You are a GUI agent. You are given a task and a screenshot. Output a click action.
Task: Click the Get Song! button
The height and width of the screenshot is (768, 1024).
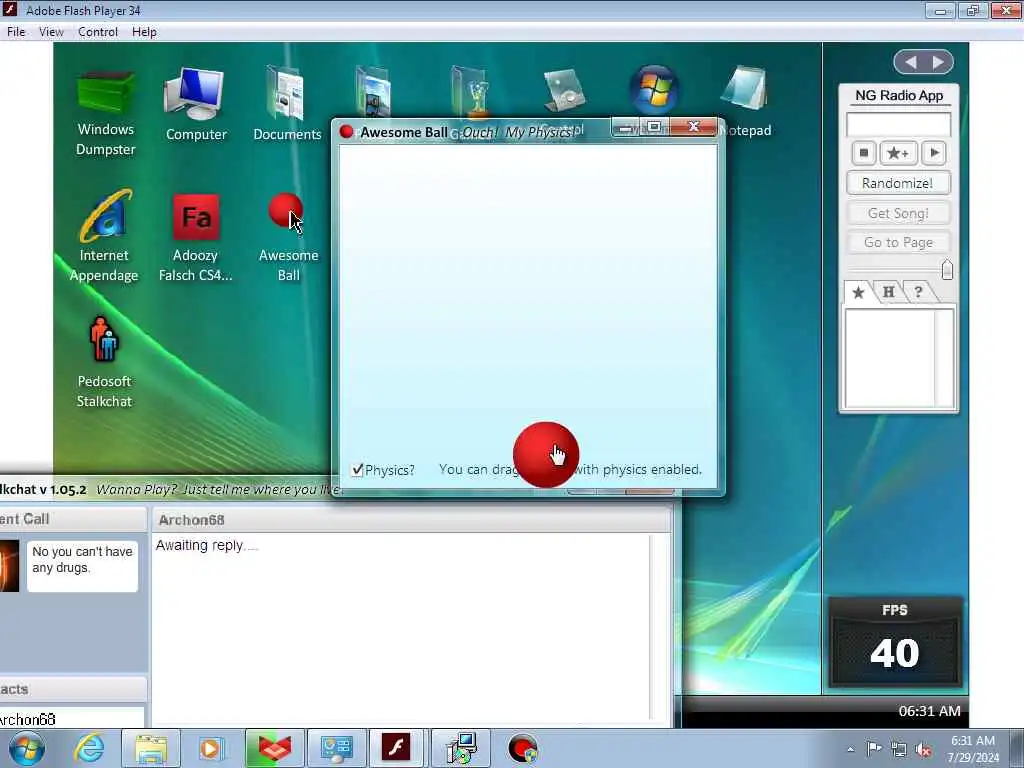(x=898, y=213)
